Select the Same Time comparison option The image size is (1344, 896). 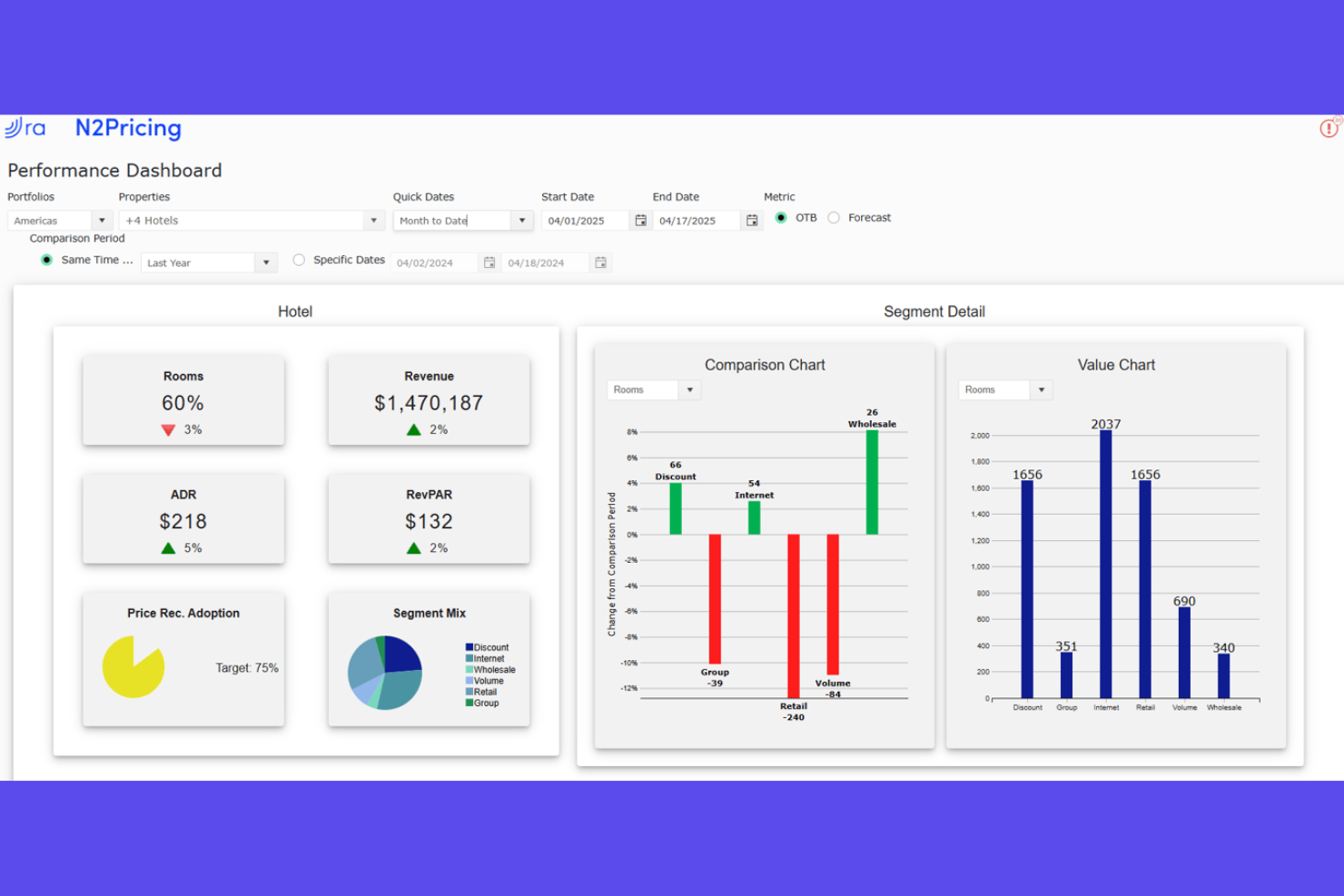click(46, 260)
